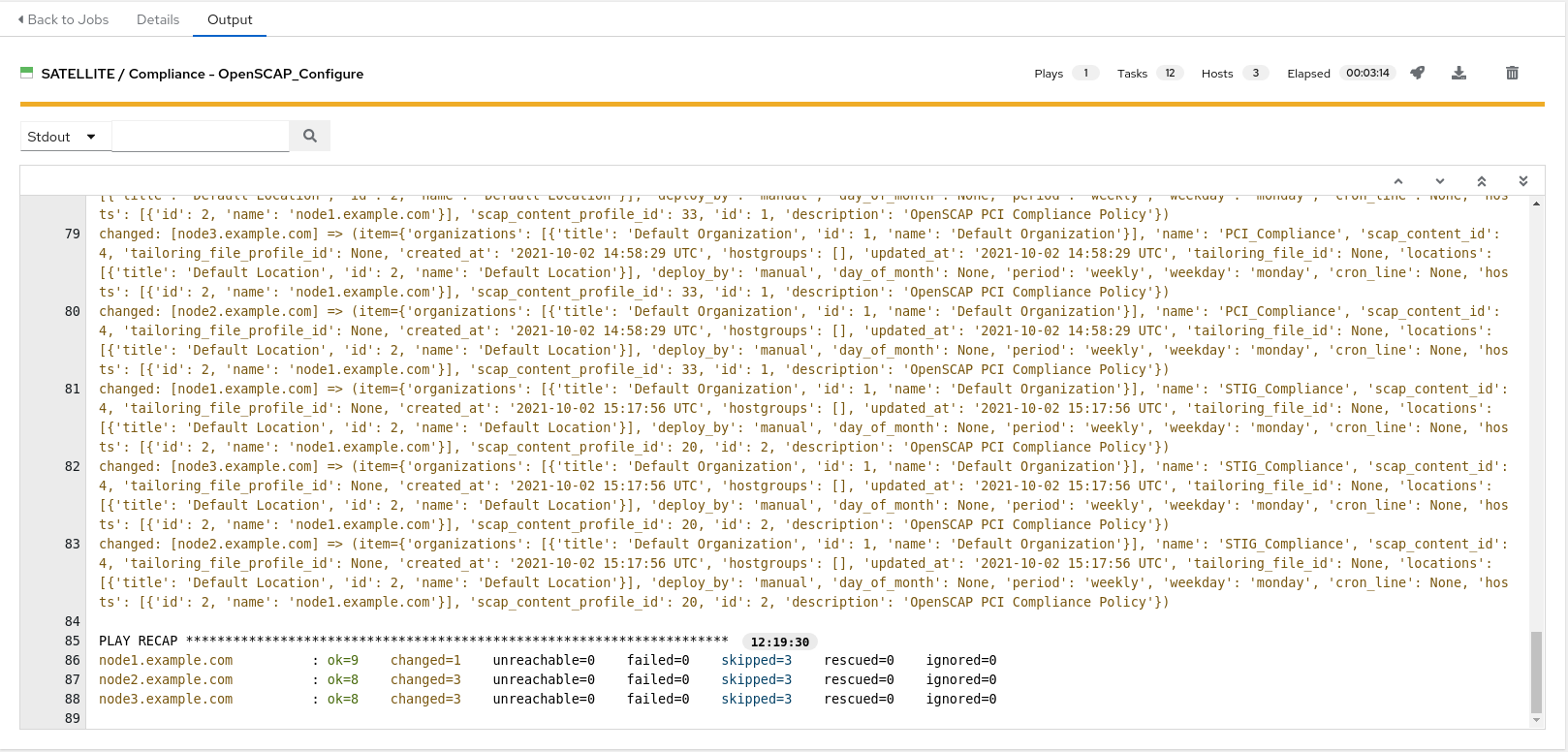Click the Elapsed time 00:03:14
The image size is (1568, 752).
[x=1367, y=73]
